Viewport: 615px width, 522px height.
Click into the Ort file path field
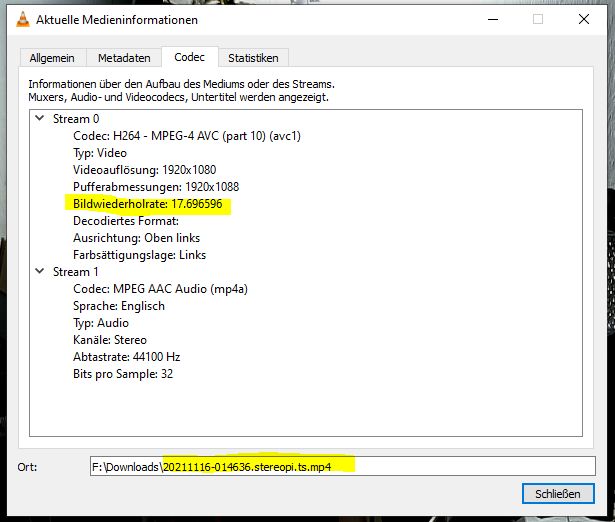tap(342, 466)
